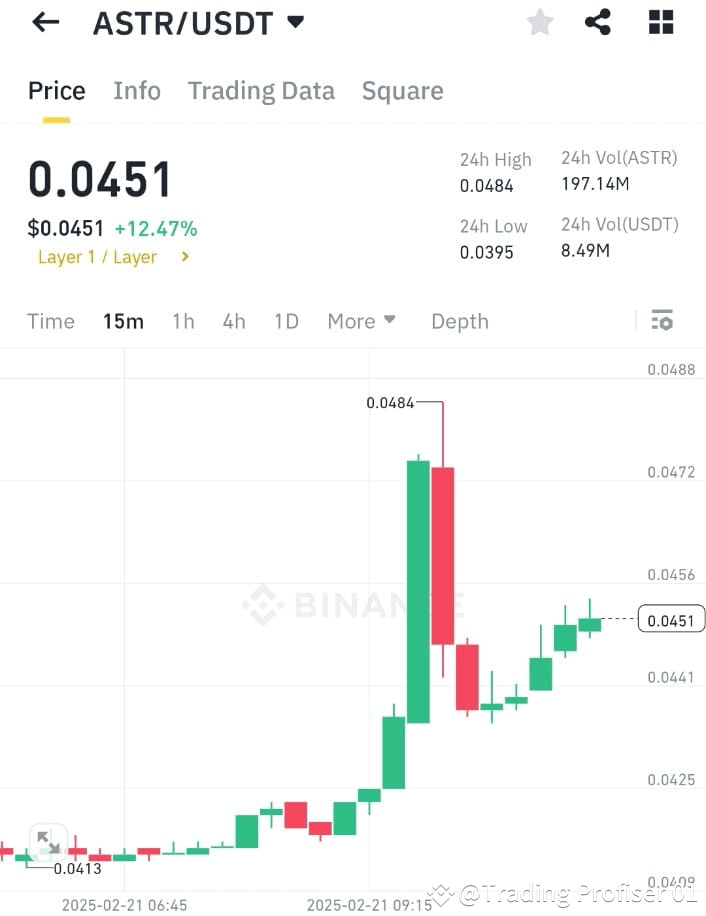Click the current price label 0.0451
706x916 pixels.
click(x=671, y=619)
